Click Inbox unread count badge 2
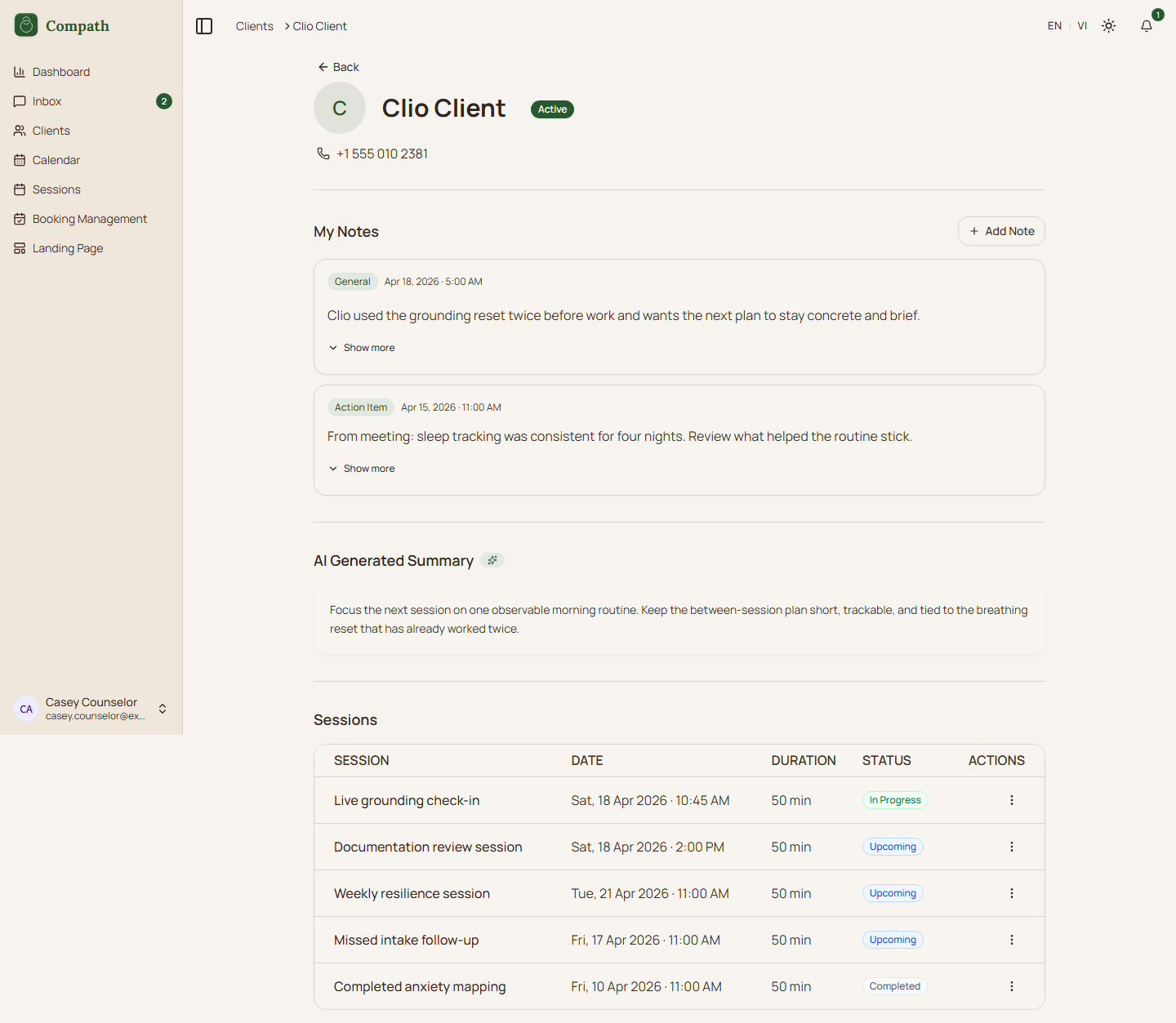Screen dimensions: 1176x1023 coord(164,101)
